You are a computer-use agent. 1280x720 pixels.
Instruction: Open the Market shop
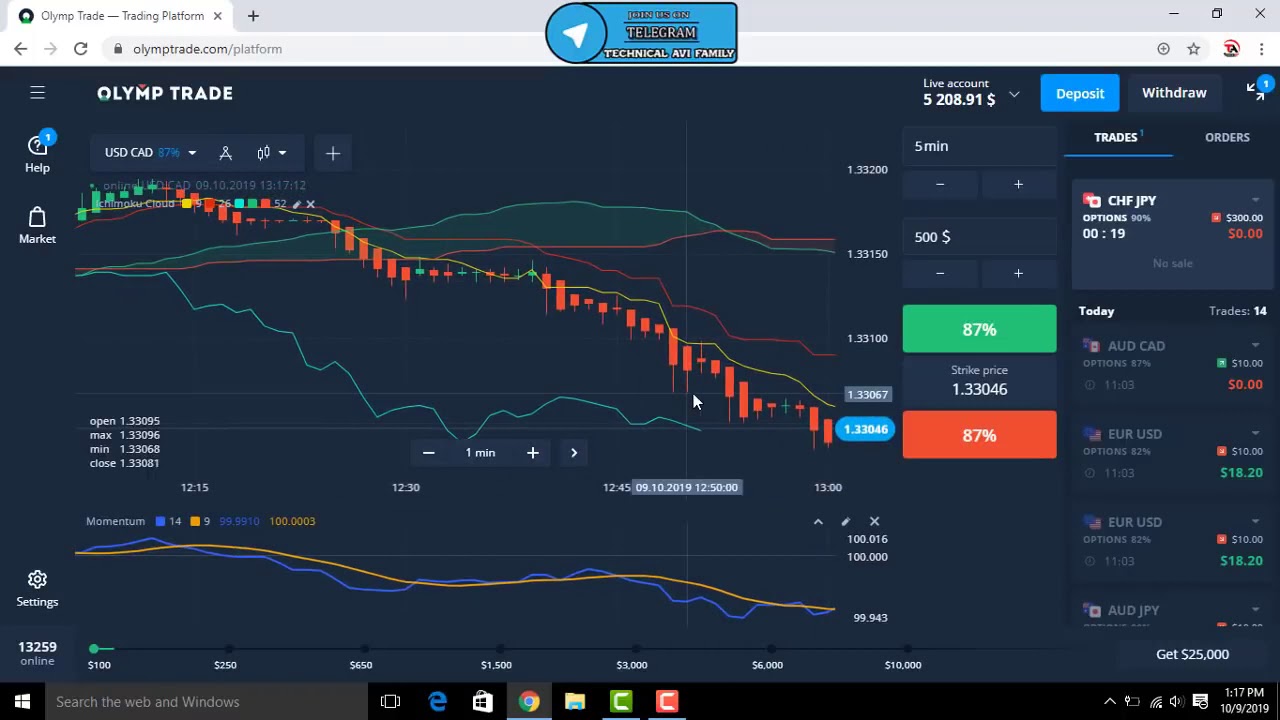pos(37,225)
